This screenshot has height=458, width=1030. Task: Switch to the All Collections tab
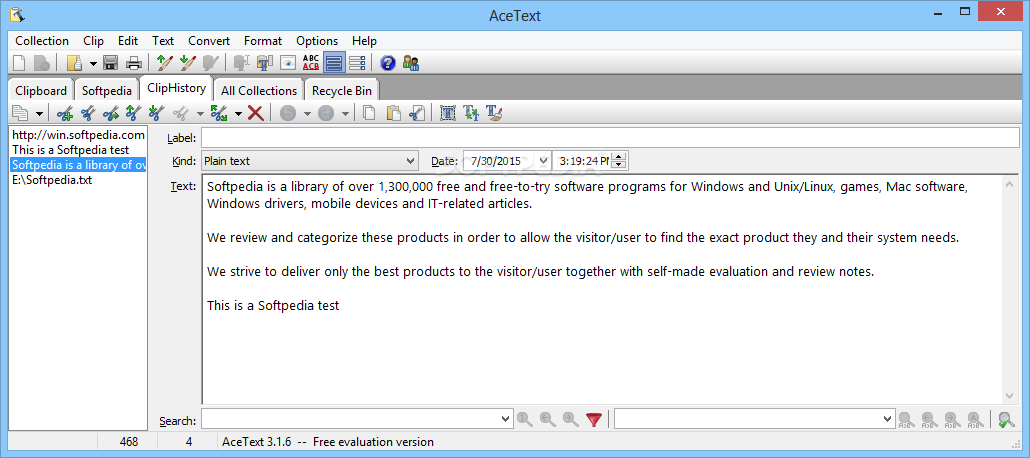point(259,91)
